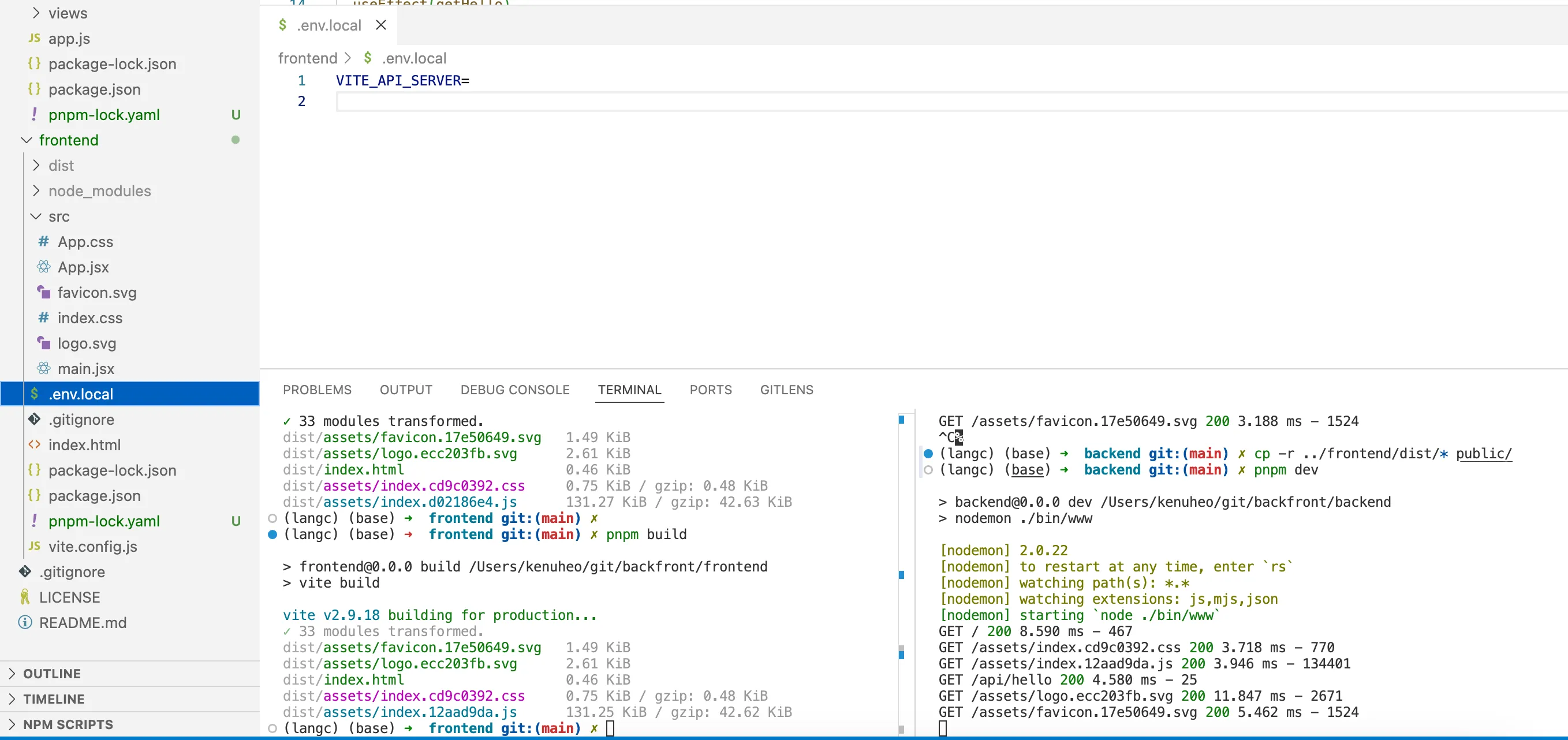The height and width of the screenshot is (740, 1568).
Task: Click the left terminal prompt cursor
Action: click(610, 728)
